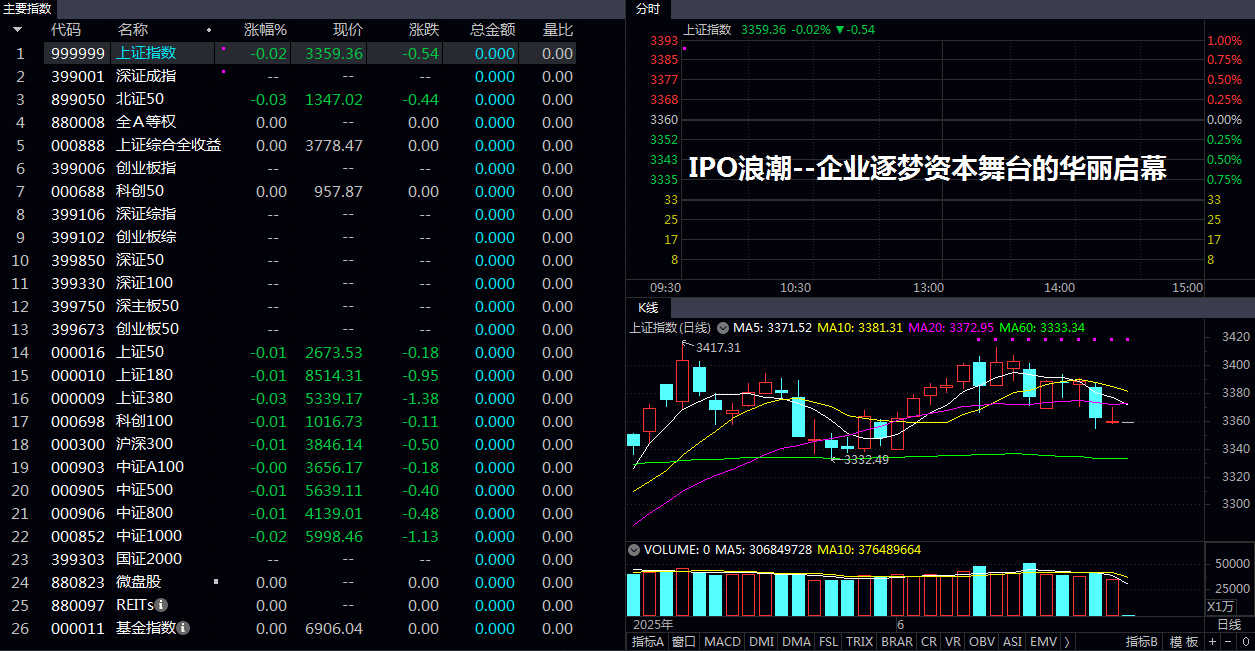The image size is (1255, 651).
Task: Click the 模板 button
Action: click(x=1184, y=642)
